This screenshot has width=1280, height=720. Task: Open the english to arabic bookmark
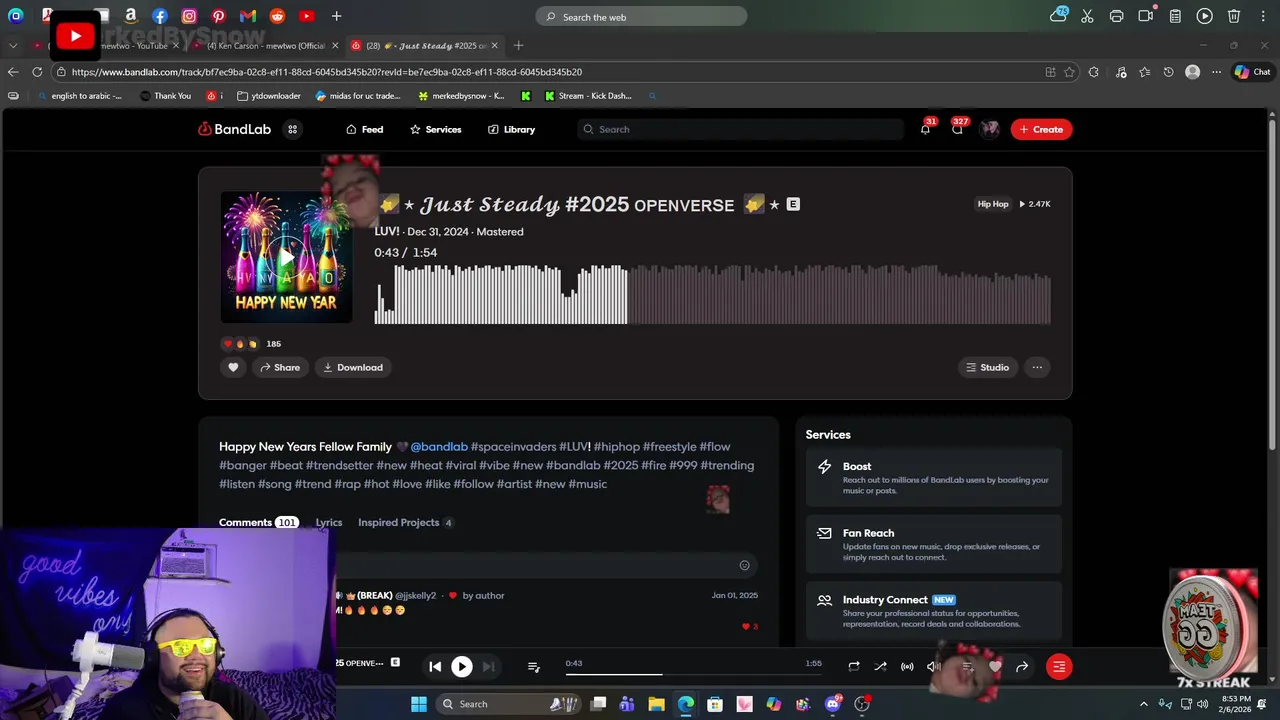pyautogui.click(x=78, y=96)
